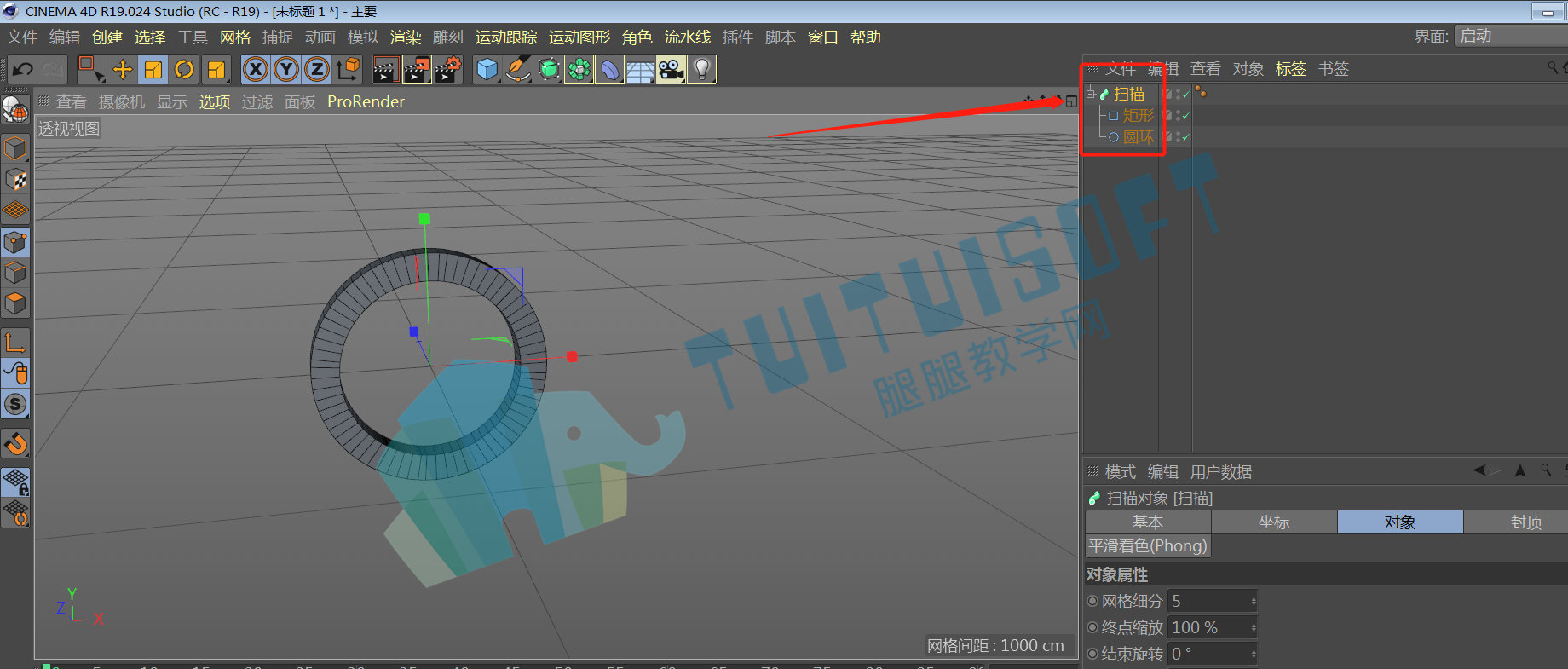Open the green generators subdivision icon
Screen dimensions: 1568x669
[x=548, y=70]
